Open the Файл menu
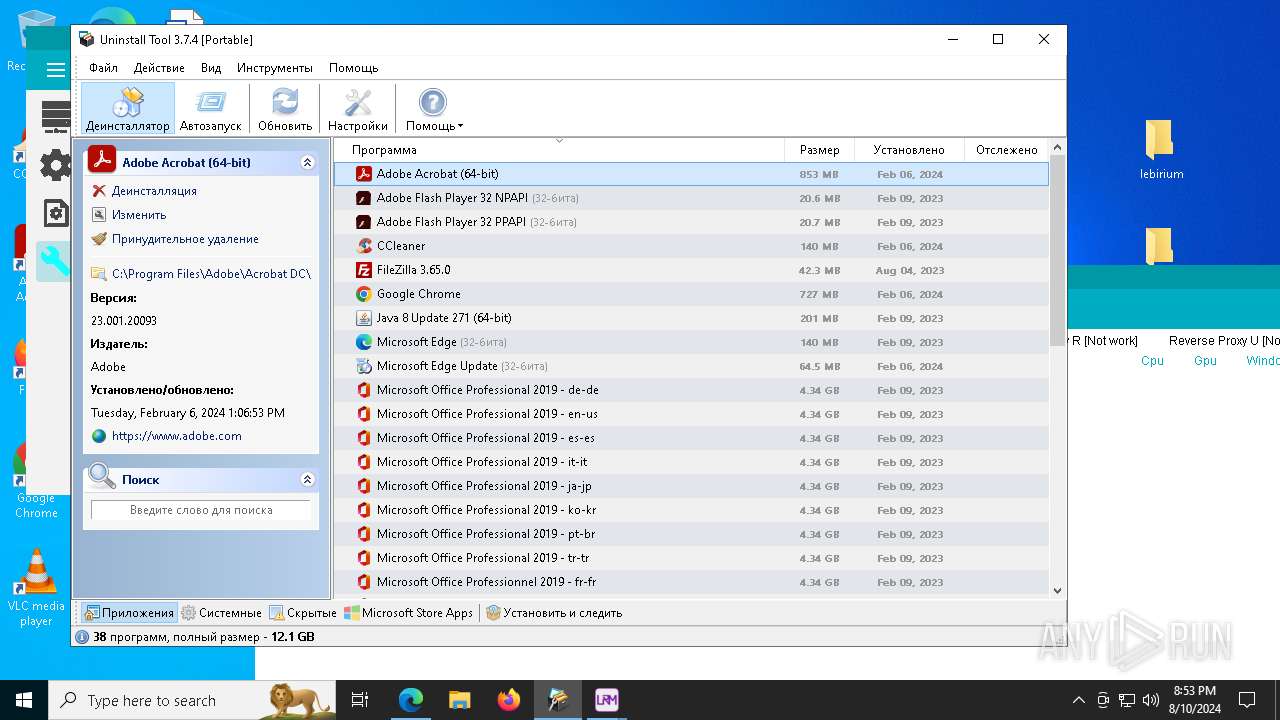Image resolution: width=1280 pixels, height=720 pixels. coord(103,68)
